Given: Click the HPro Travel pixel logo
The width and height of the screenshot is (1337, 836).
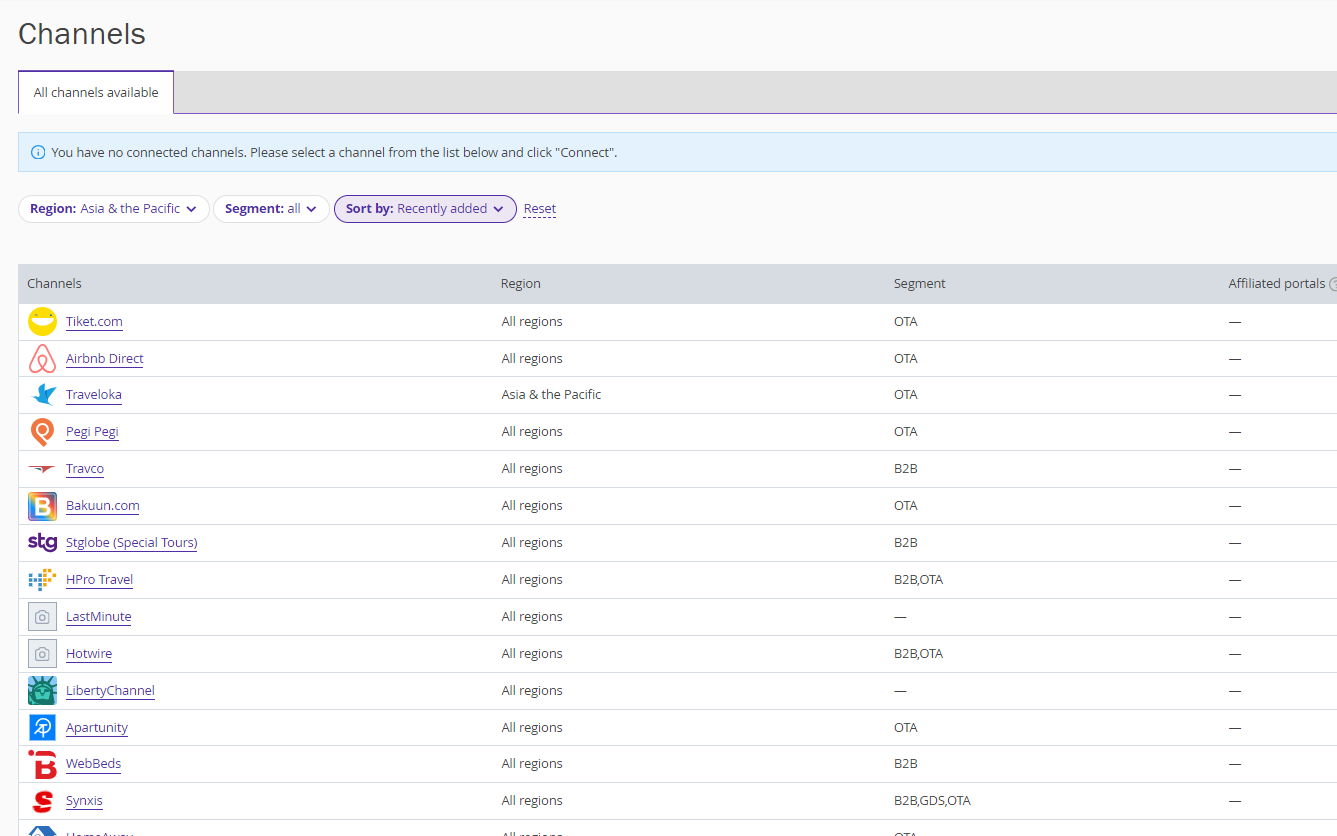Looking at the screenshot, I should (x=42, y=580).
